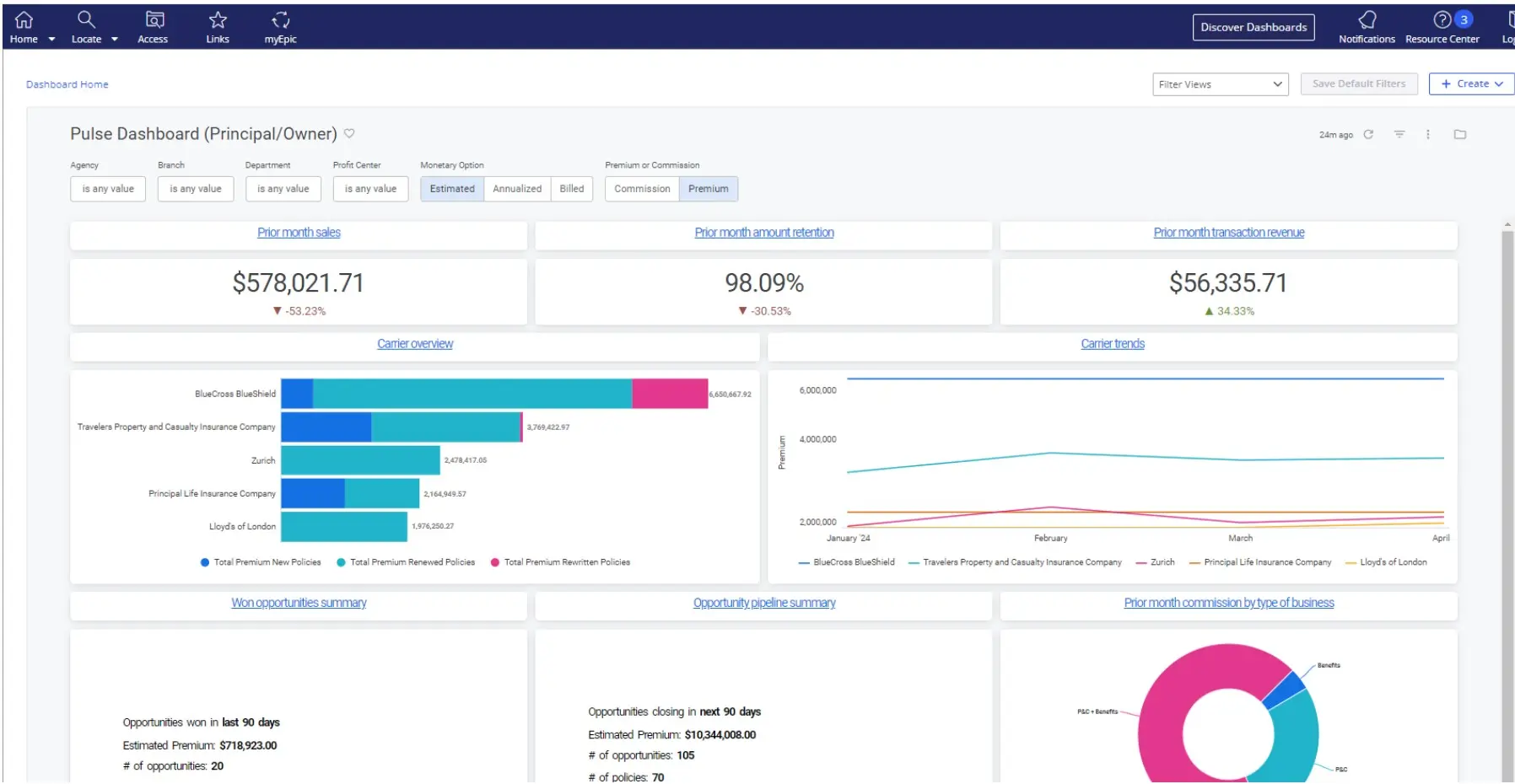Select the Annualized monetary option
The height and width of the screenshot is (784, 1515).
point(517,189)
